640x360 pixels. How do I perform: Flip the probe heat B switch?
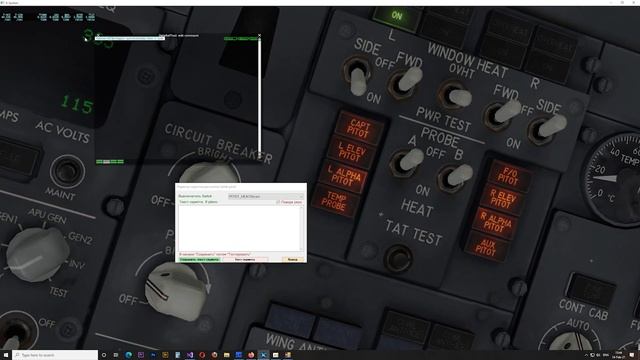[455, 177]
